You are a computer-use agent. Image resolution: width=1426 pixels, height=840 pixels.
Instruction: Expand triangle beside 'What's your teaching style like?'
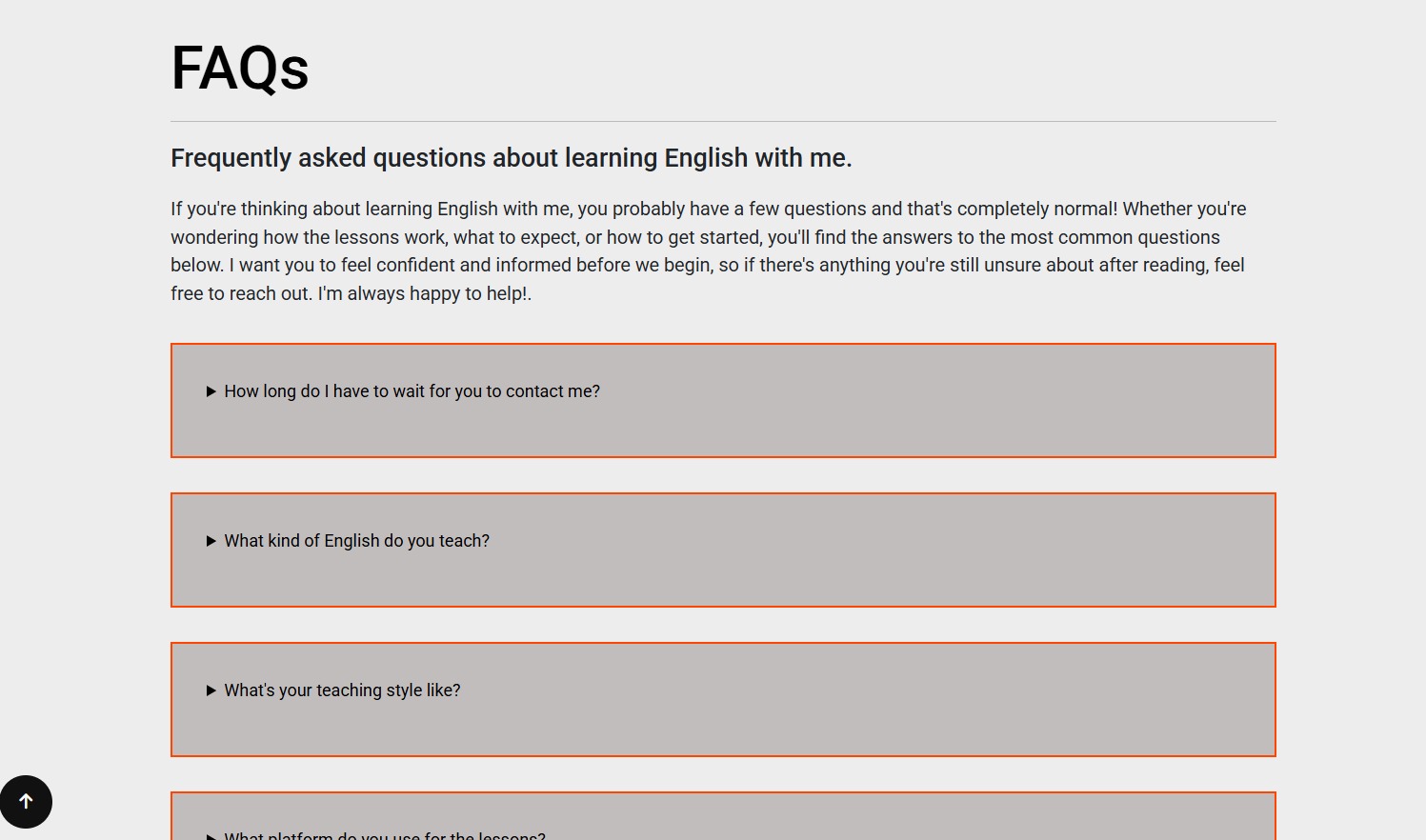[211, 690]
